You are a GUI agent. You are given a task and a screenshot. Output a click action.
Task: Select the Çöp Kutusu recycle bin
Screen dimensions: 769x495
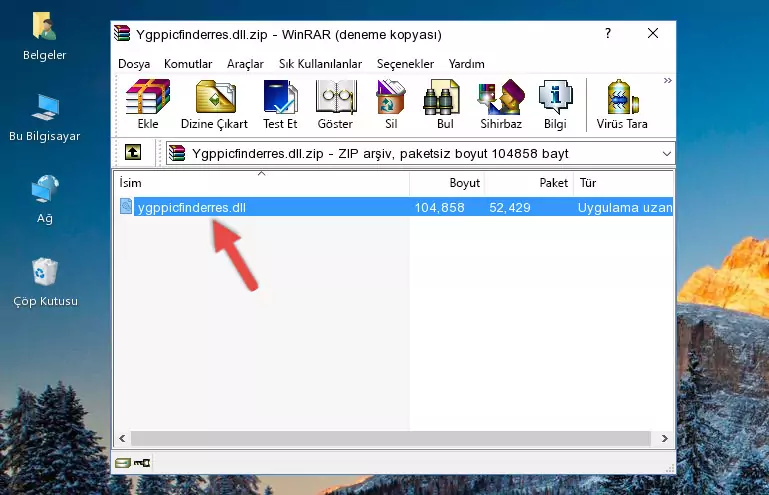tap(45, 283)
